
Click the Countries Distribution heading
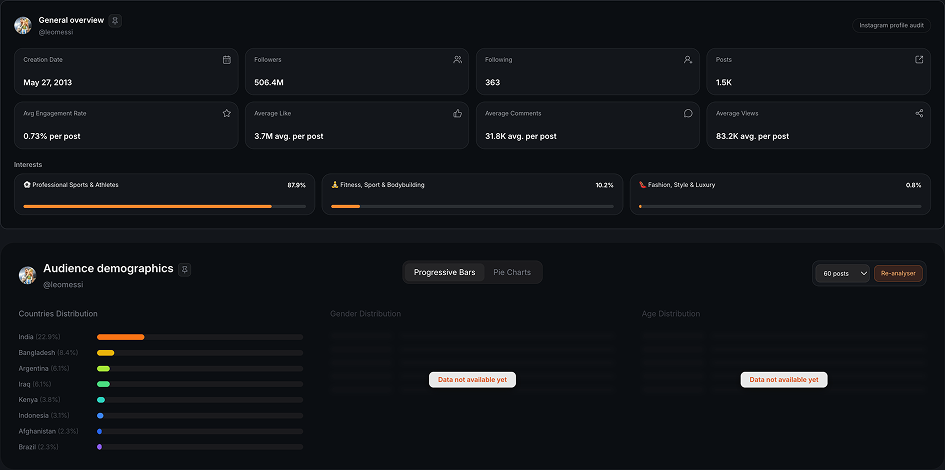58,314
